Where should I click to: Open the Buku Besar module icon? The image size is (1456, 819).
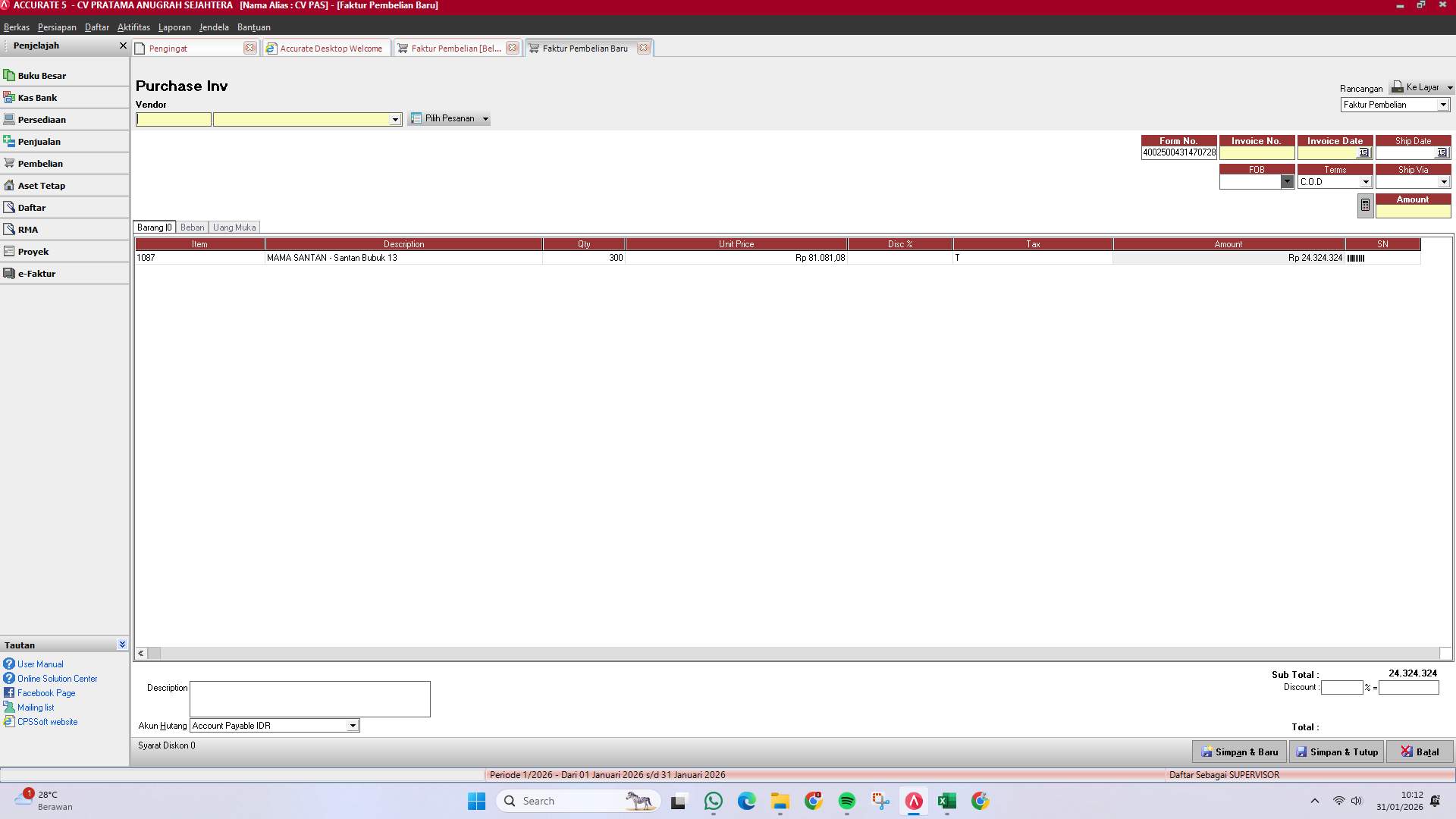click(9, 74)
